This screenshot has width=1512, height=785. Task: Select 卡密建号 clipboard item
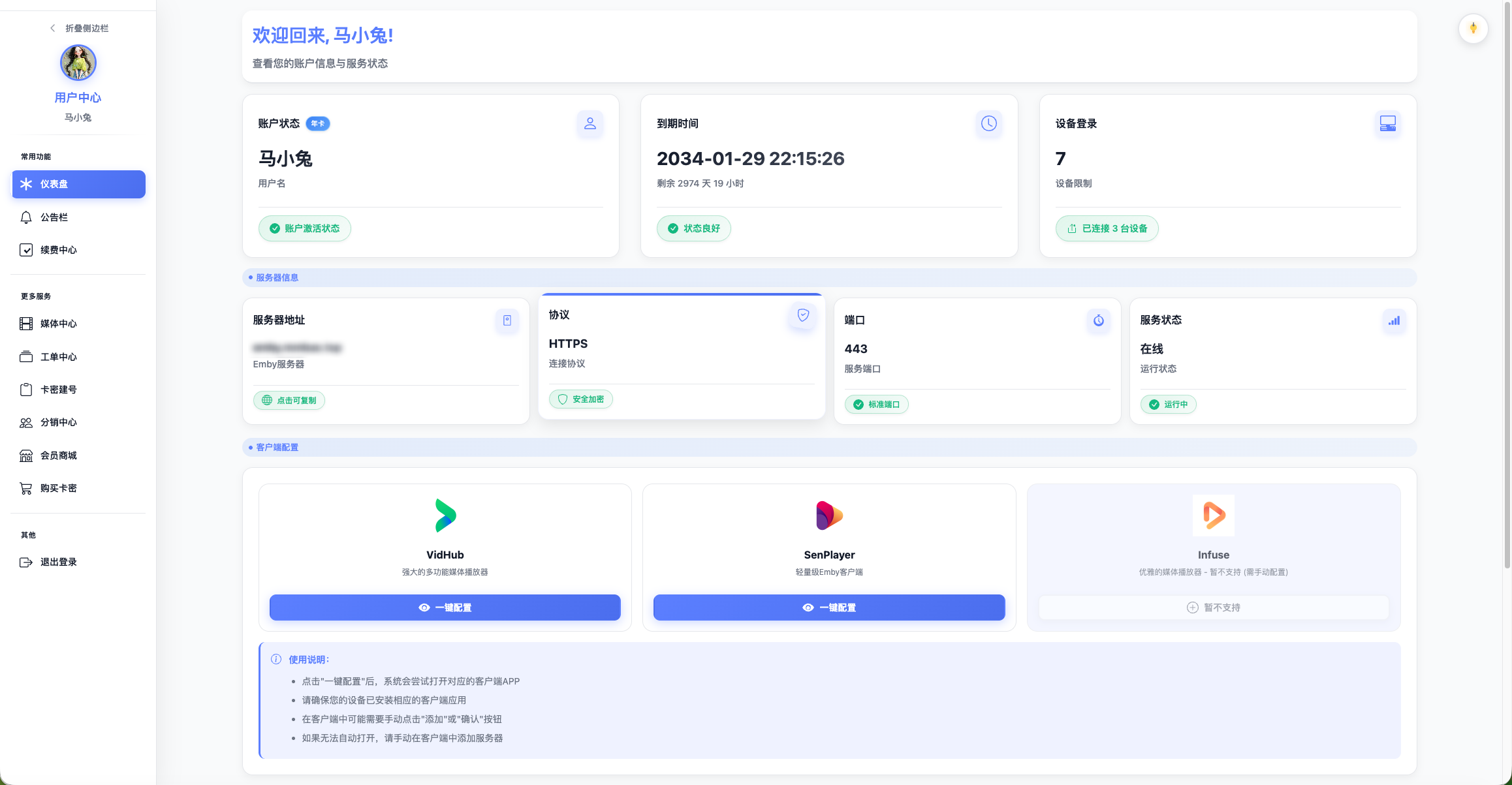pyautogui.click(x=58, y=390)
